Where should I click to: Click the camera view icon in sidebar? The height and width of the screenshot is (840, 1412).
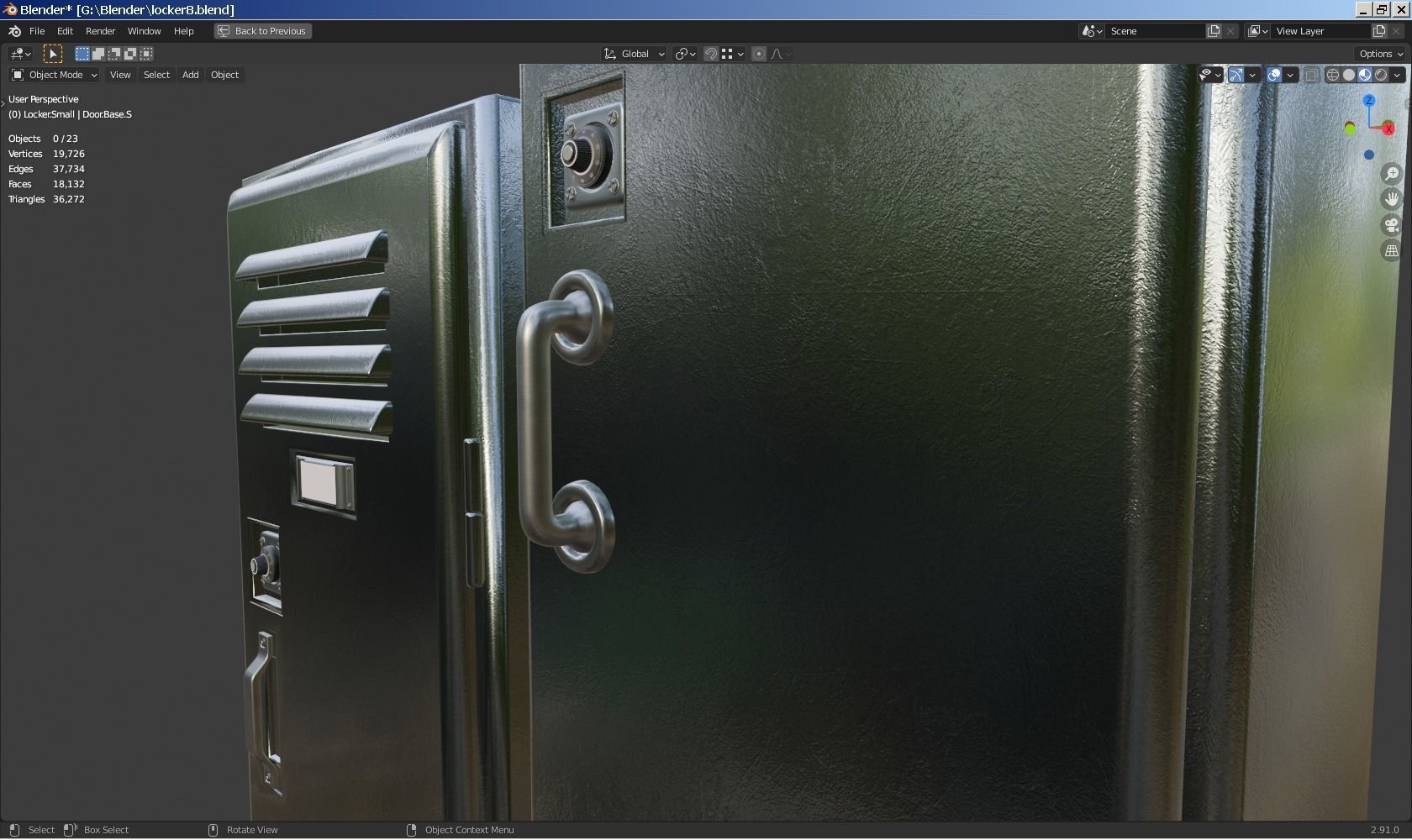(x=1392, y=225)
